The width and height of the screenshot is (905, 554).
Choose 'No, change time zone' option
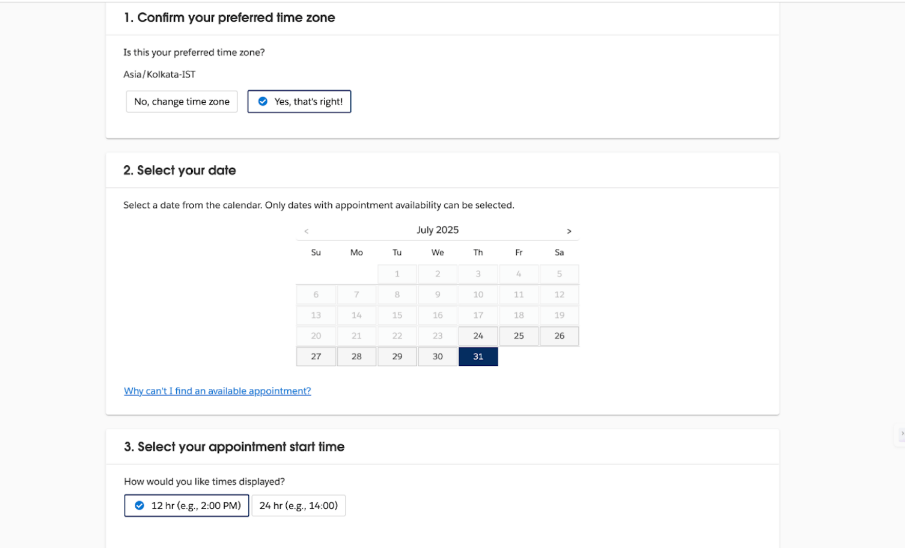coord(182,102)
